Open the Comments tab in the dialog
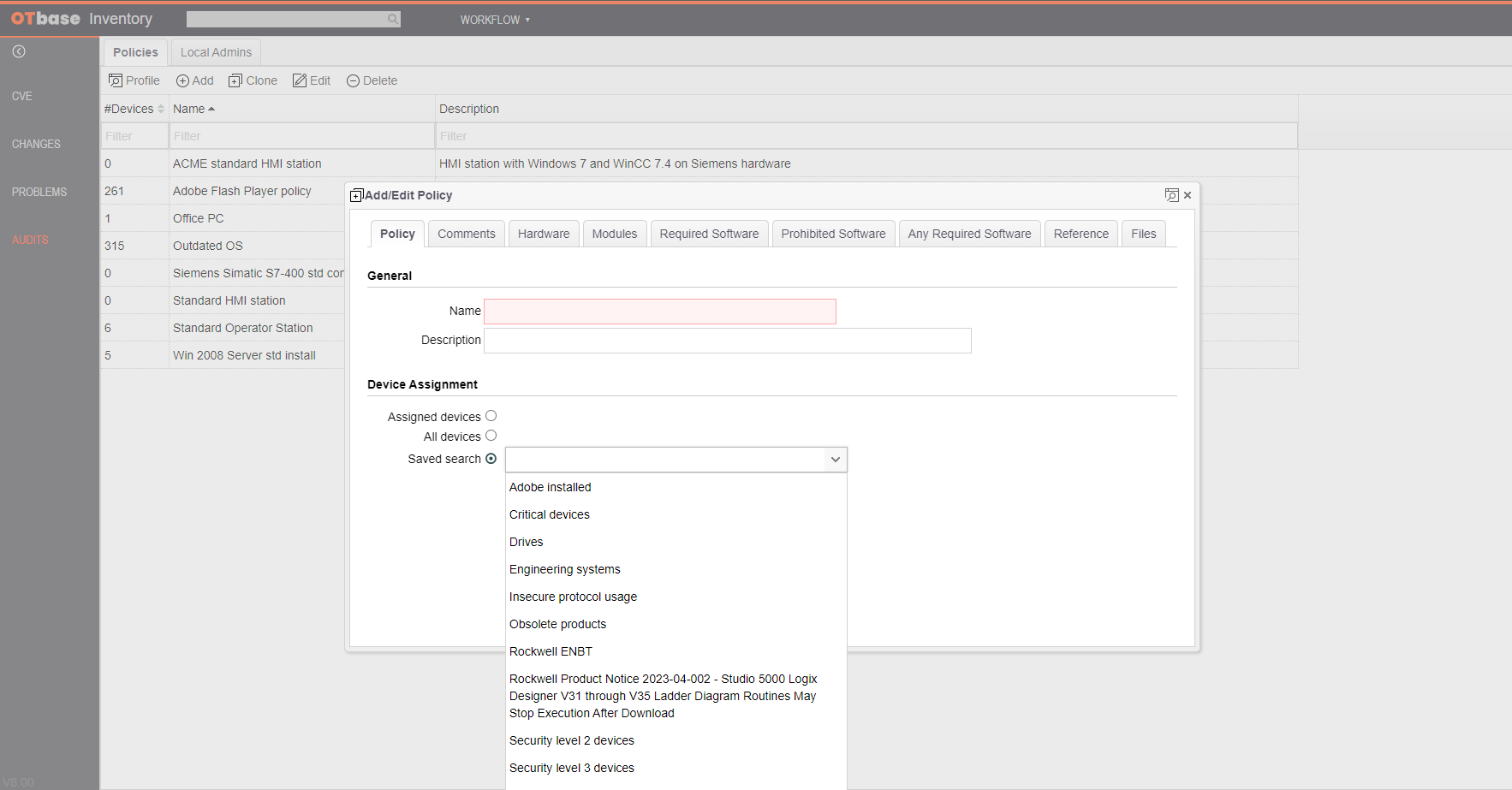The width and height of the screenshot is (1512, 790). pos(467,234)
